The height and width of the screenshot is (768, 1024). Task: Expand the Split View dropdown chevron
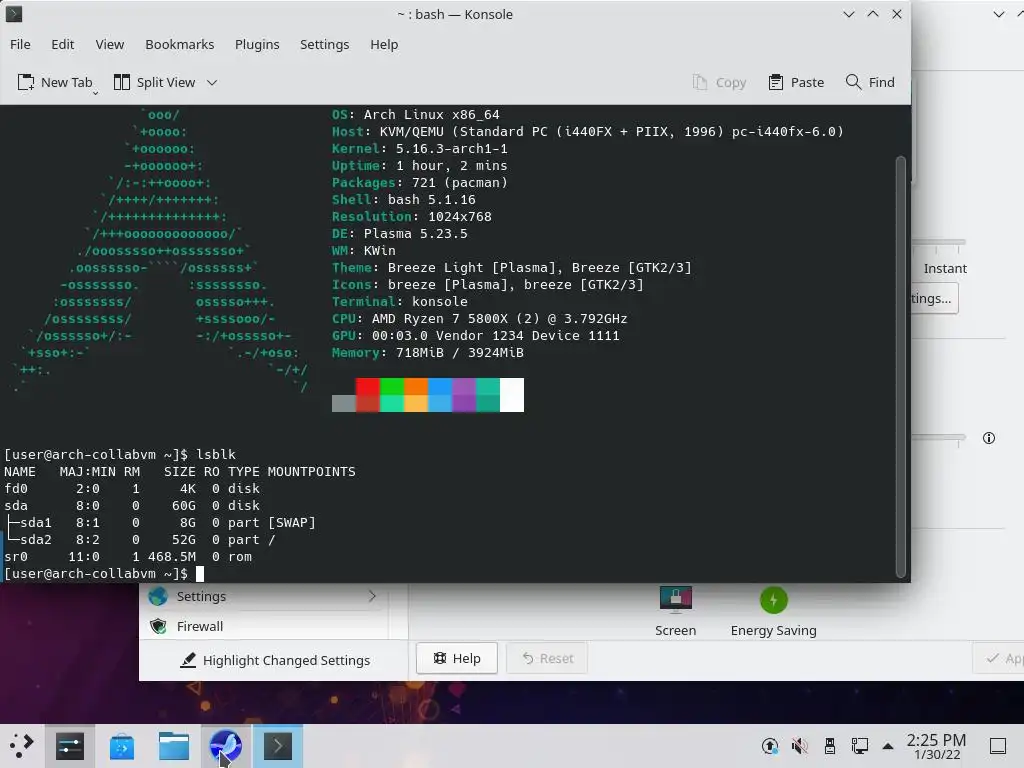tap(212, 82)
